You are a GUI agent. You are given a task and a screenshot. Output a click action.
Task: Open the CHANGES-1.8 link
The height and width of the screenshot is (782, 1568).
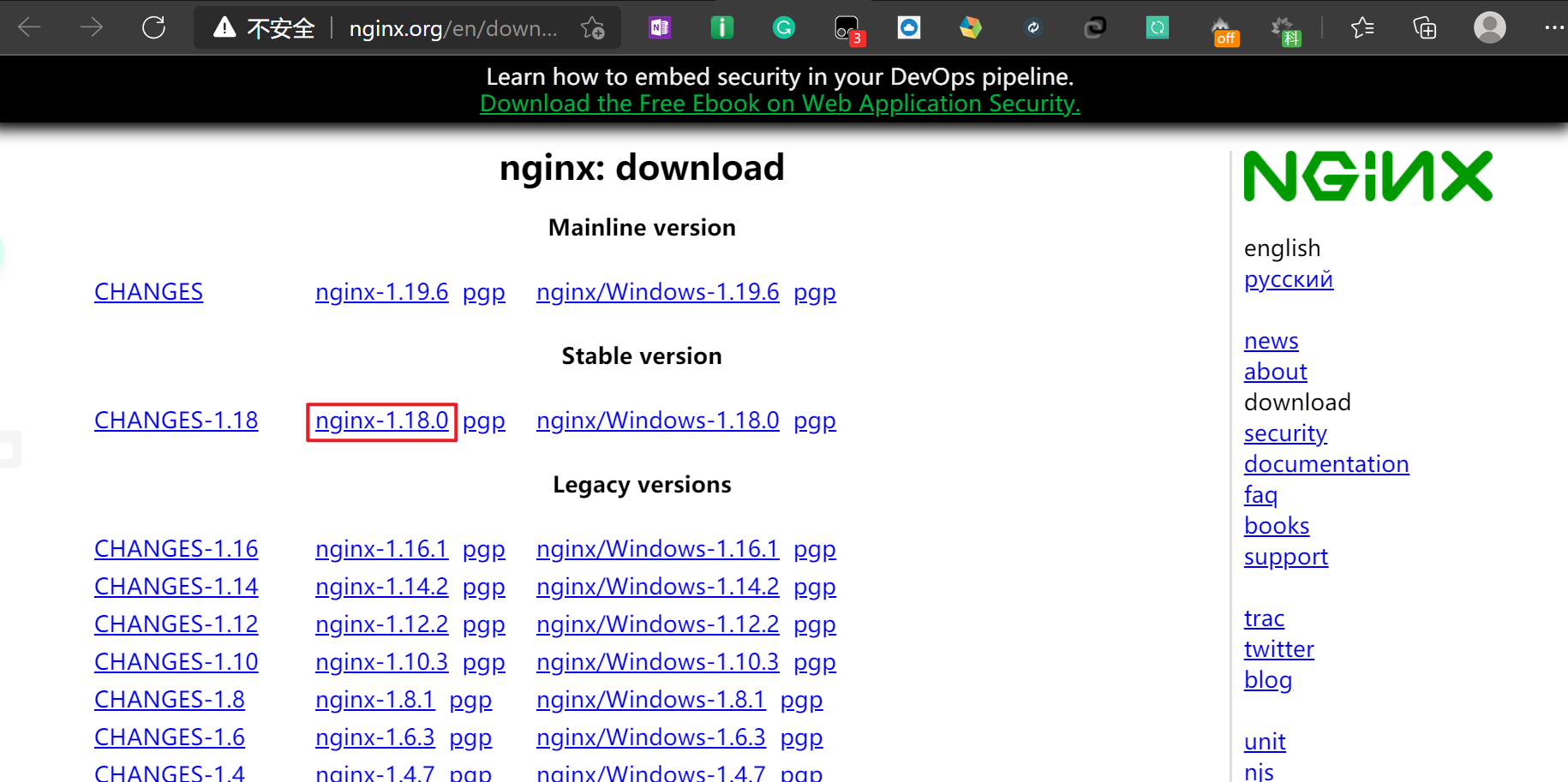(170, 700)
